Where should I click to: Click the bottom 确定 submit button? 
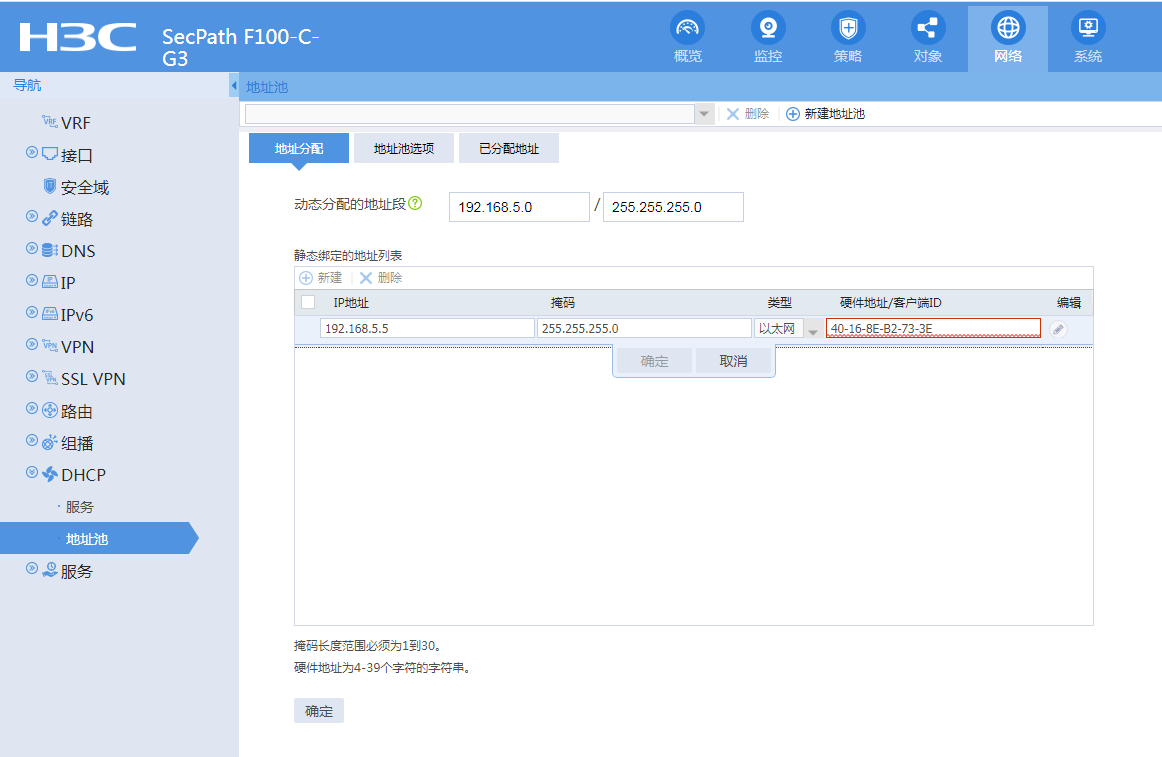pyautogui.click(x=319, y=711)
